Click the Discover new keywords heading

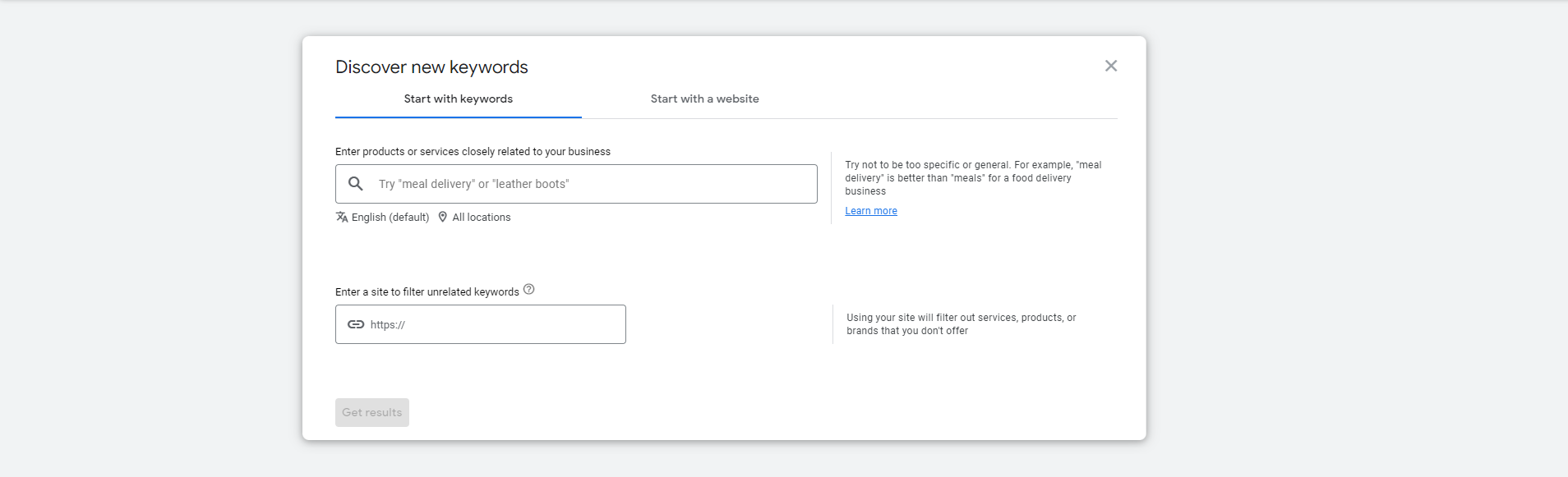point(431,67)
